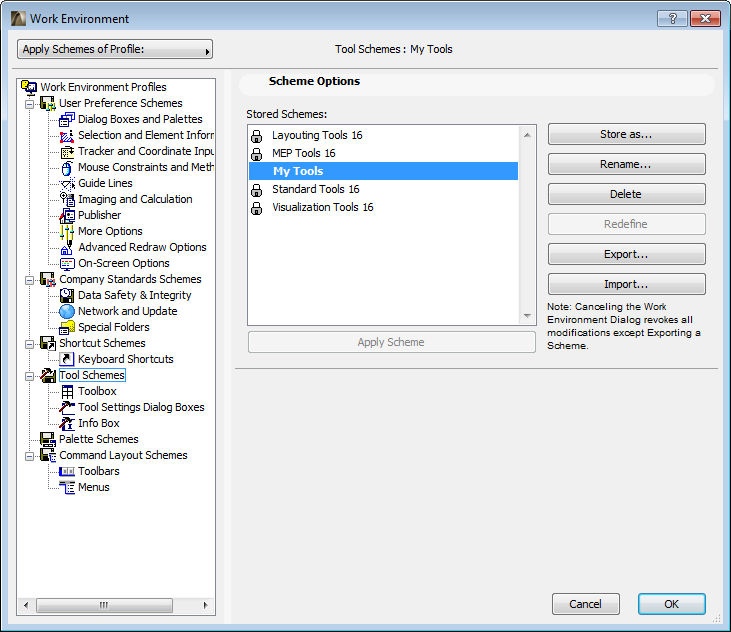Click the Menus icon in the tree
The image size is (731, 632).
(67, 488)
